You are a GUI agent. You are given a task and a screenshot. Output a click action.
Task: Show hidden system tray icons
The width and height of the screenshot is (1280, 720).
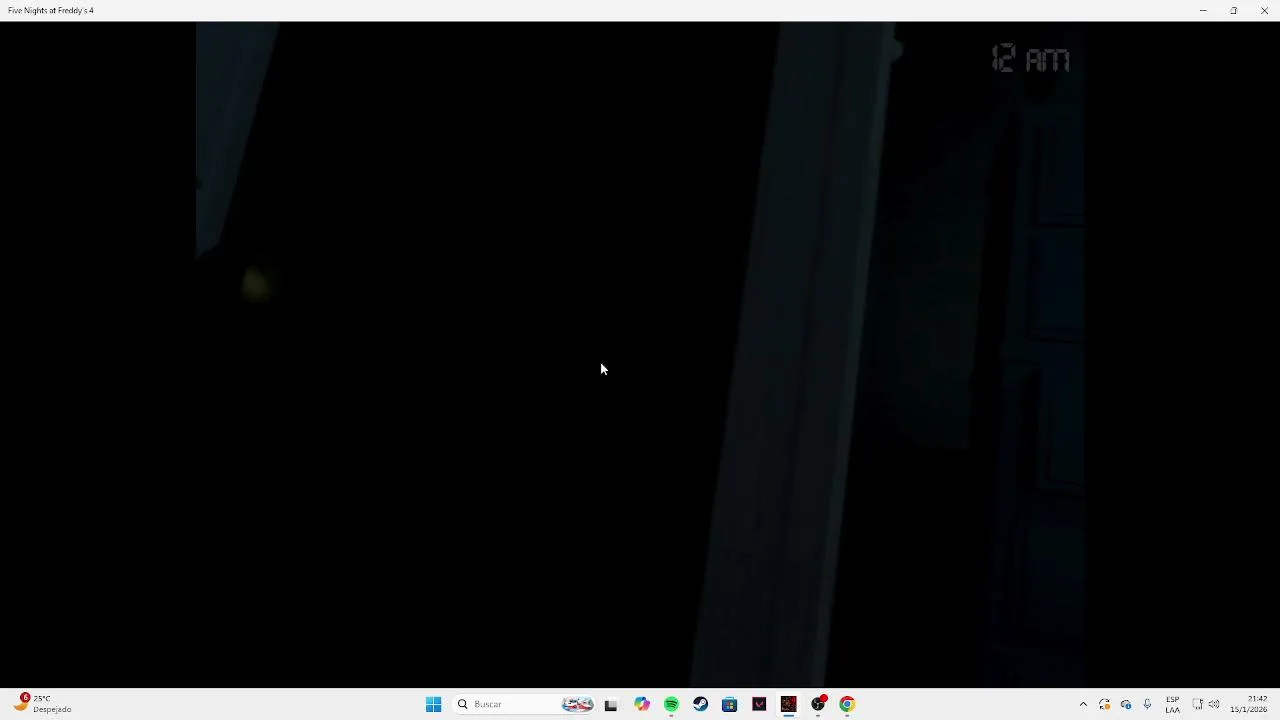click(1083, 704)
